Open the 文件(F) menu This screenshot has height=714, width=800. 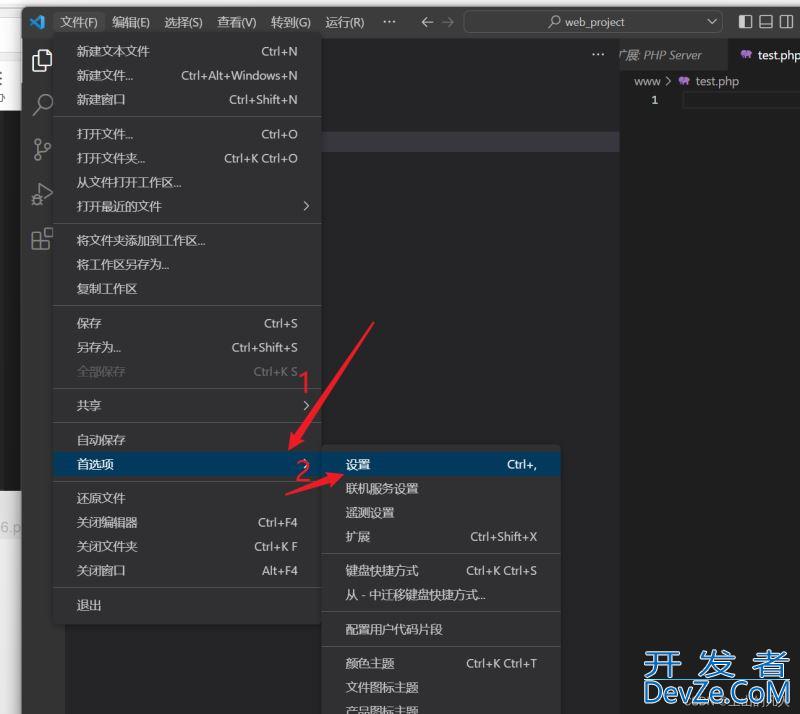coord(79,22)
